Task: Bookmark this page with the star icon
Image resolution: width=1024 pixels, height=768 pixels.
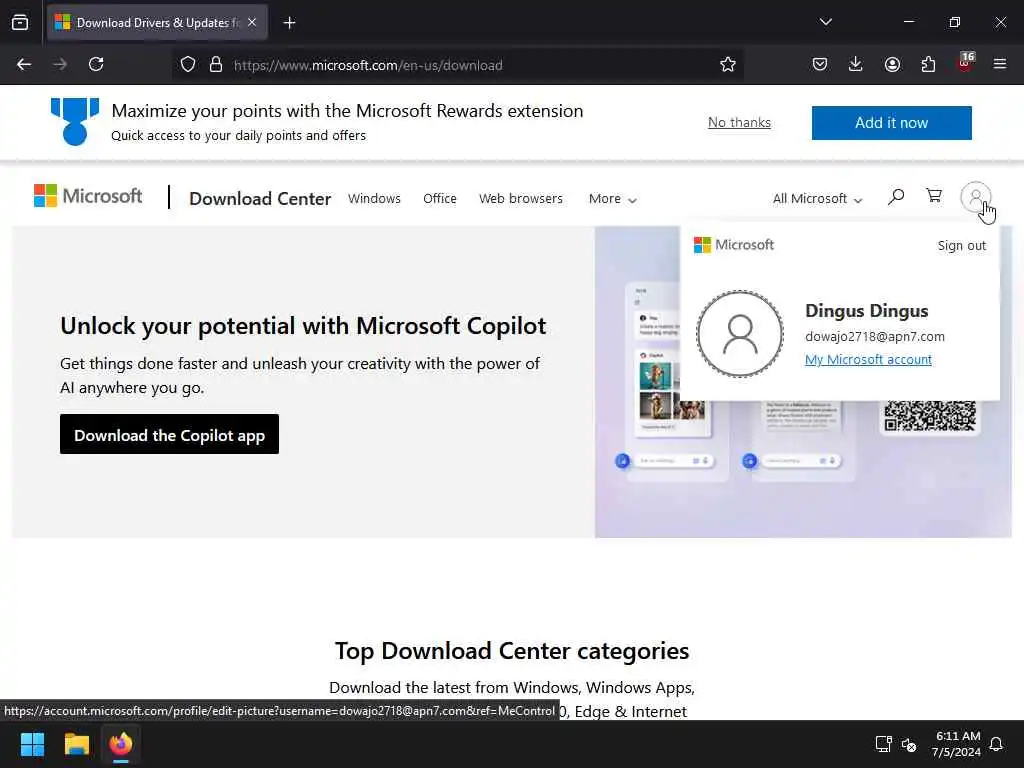Action: [728, 64]
